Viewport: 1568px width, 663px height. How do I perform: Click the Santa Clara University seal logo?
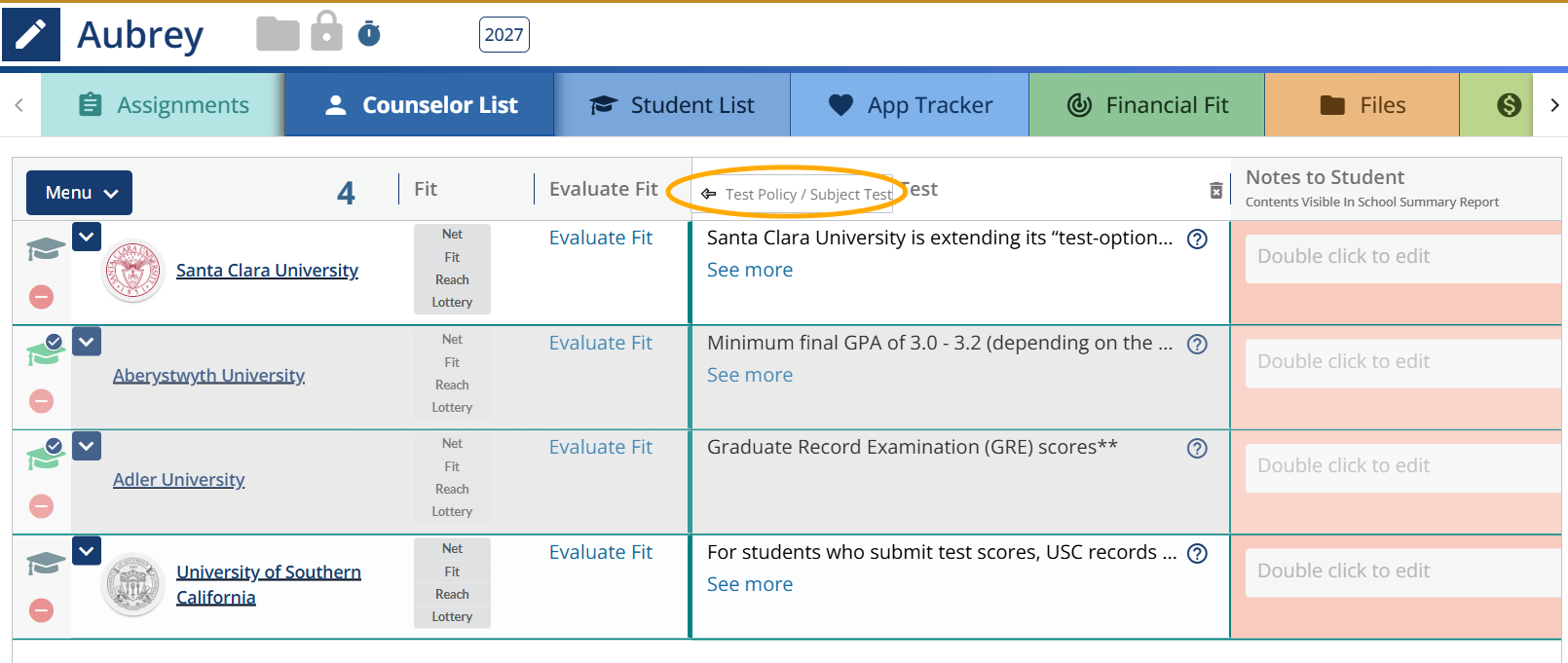pyautogui.click(x=133, y=271)
